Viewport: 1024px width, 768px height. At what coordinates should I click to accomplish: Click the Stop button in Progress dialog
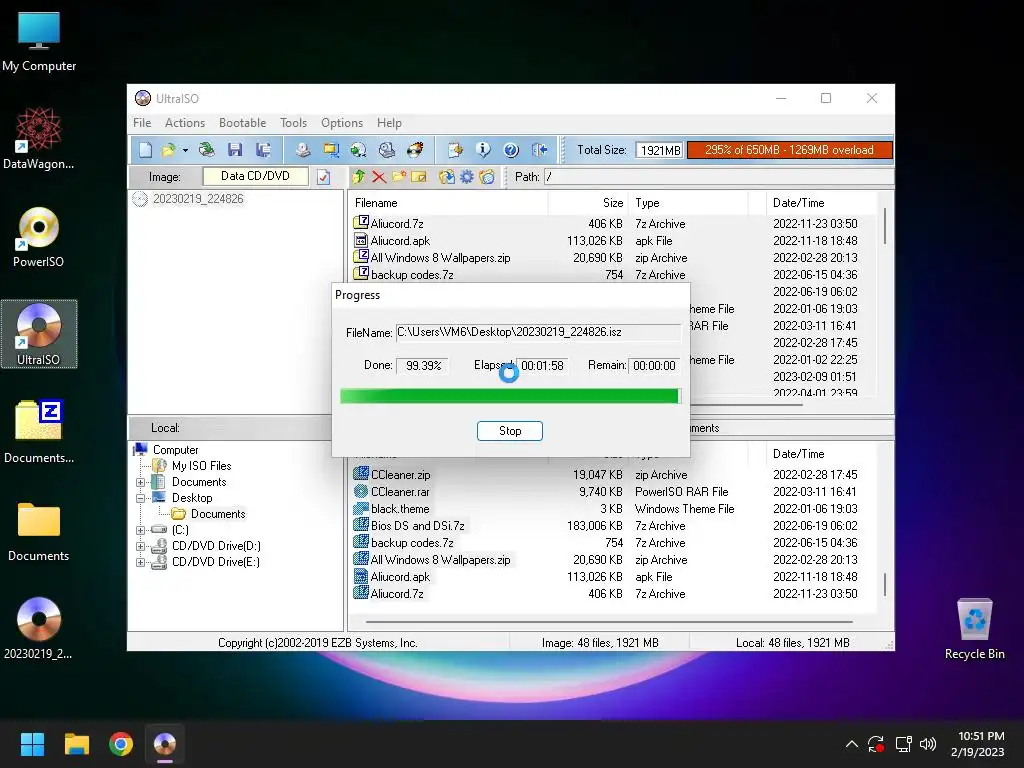coord(509,431)
